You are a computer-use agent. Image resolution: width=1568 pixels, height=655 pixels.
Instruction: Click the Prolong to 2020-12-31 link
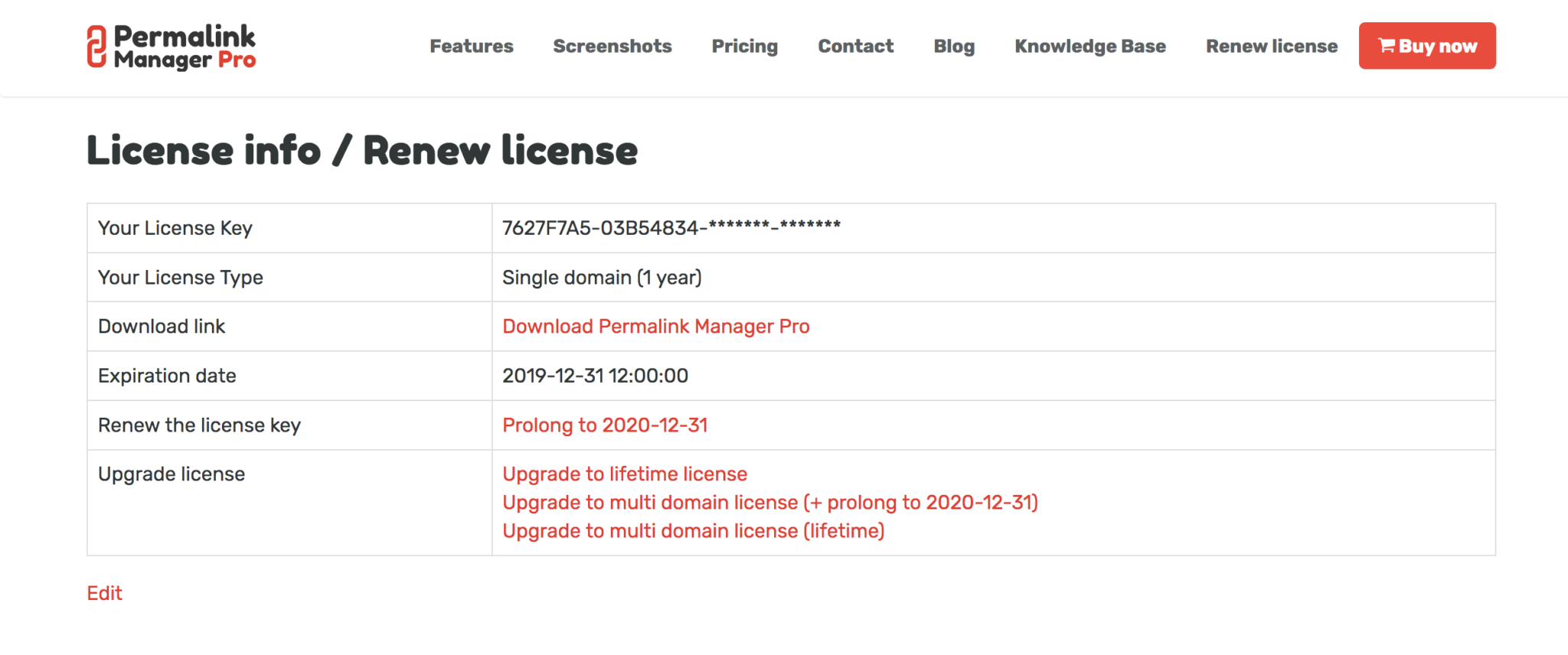pos(605,425)
